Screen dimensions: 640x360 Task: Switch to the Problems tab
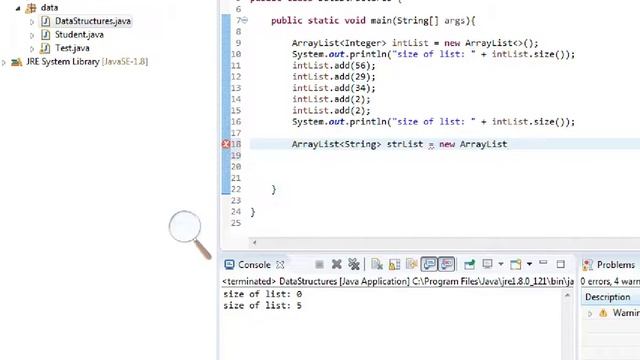(x=616, y=265)
